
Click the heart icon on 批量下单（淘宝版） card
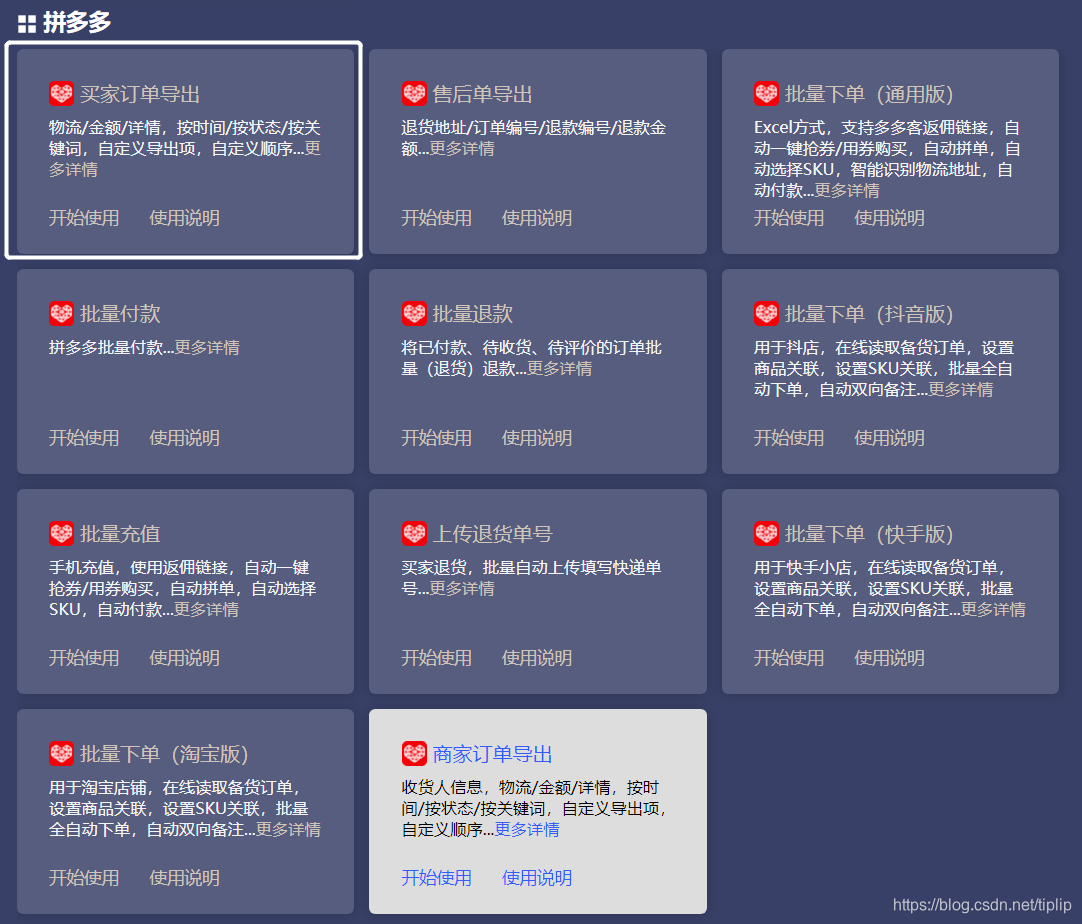pyautogui.click(x=61, y=754)
